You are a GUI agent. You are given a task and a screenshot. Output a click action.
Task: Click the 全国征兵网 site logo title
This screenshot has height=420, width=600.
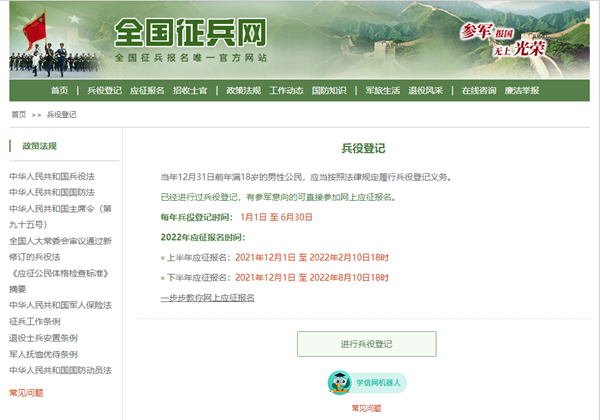pos(190,33)
